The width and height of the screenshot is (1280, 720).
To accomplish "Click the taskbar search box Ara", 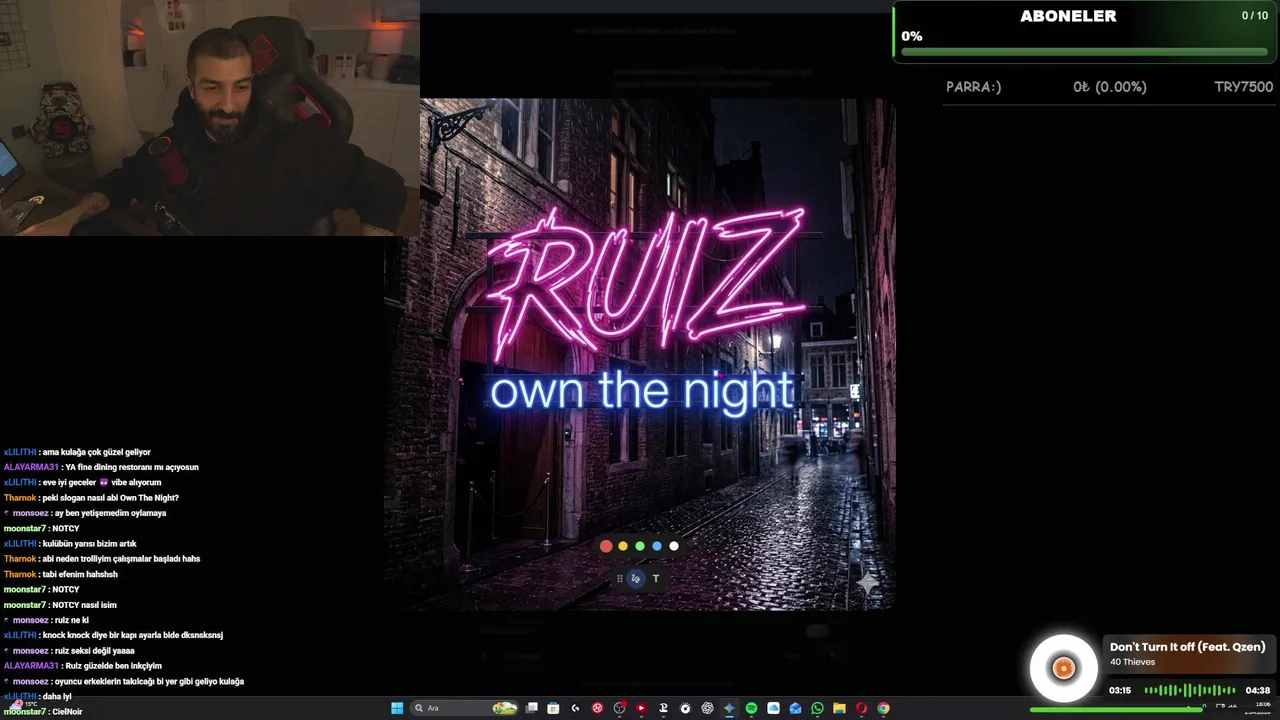I will point(465,708).
